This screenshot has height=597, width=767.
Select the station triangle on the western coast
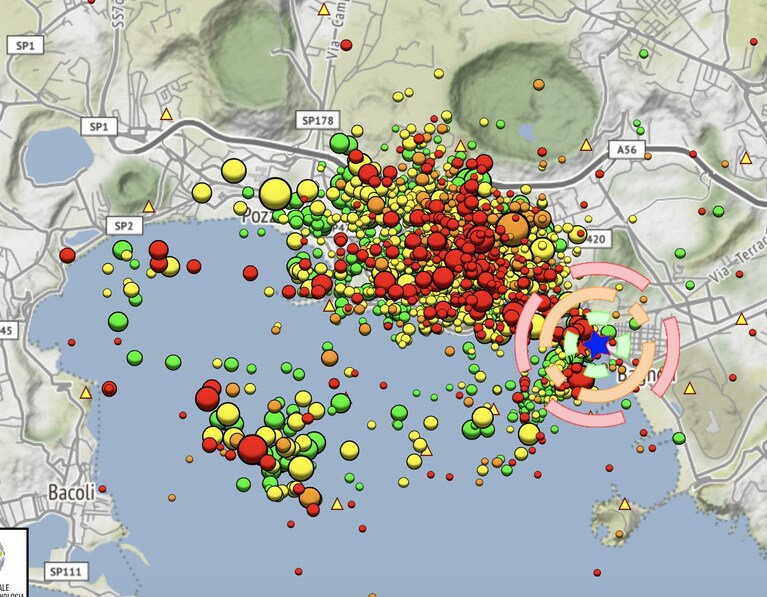(86, 392)
